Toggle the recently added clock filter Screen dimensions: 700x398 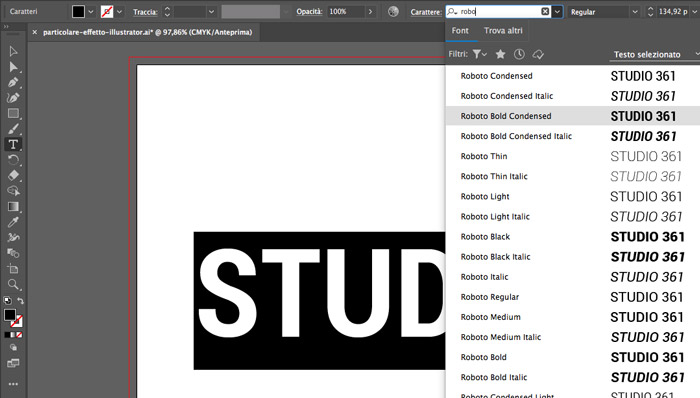click(x=519, y=54)
